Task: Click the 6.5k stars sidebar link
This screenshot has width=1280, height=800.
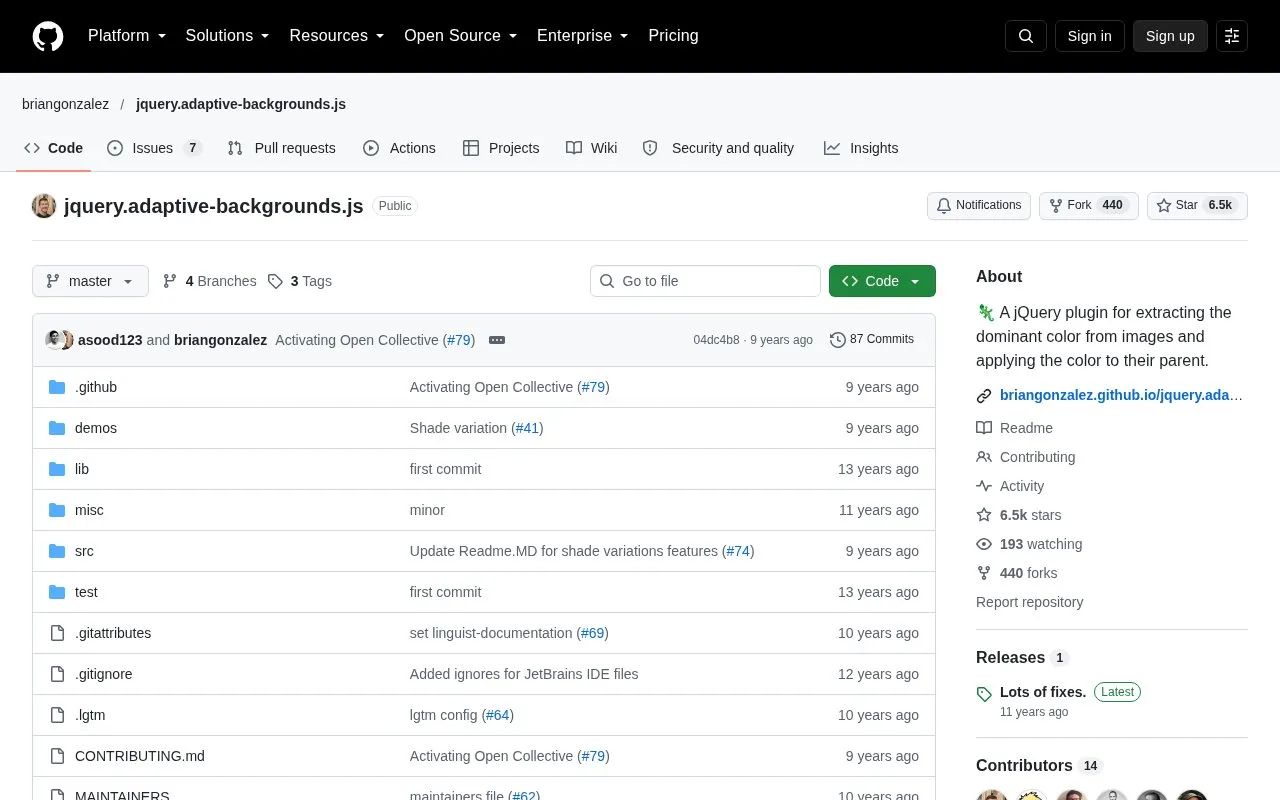Action: pyautogui.click(x=1019, y=515)
